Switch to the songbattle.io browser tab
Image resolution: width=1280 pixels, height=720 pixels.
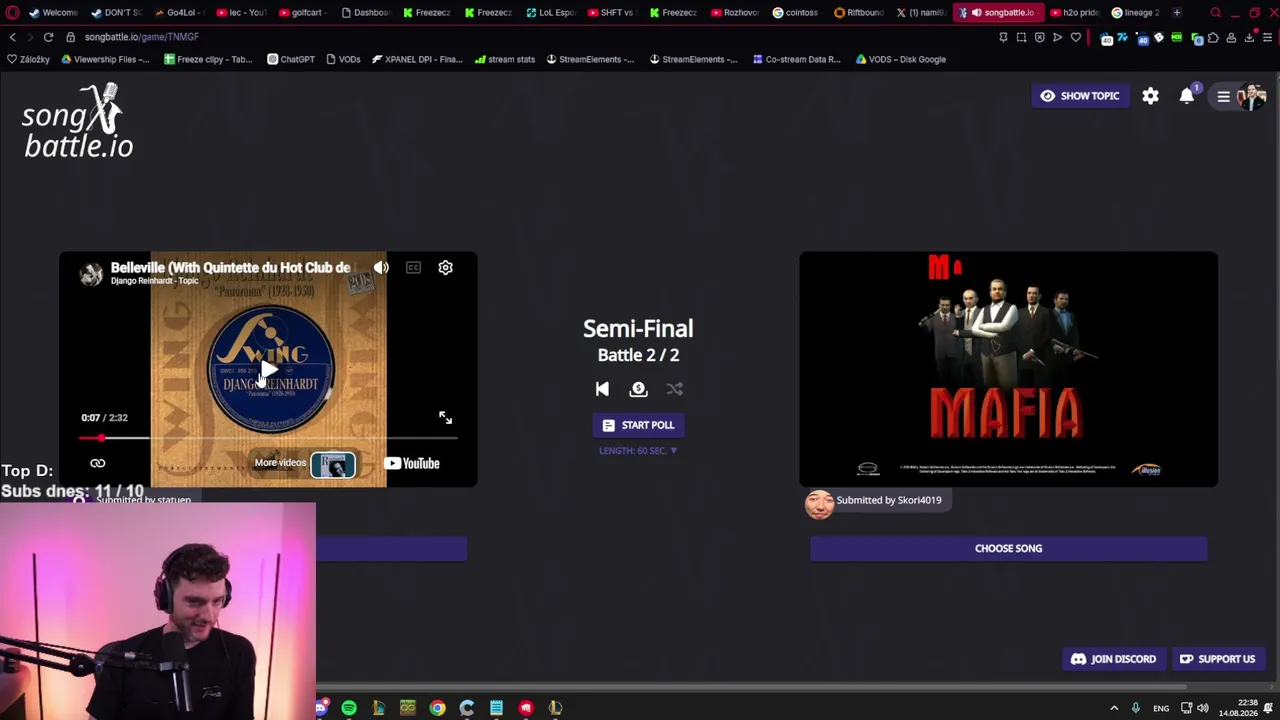tap(998, 13)
